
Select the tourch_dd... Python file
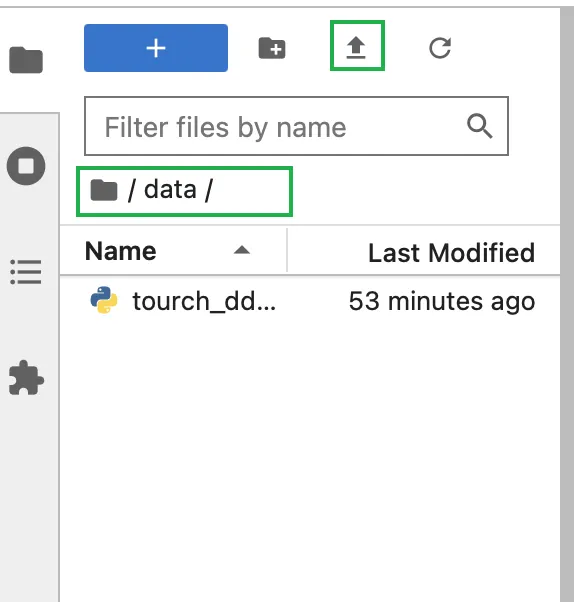[310, 301]
